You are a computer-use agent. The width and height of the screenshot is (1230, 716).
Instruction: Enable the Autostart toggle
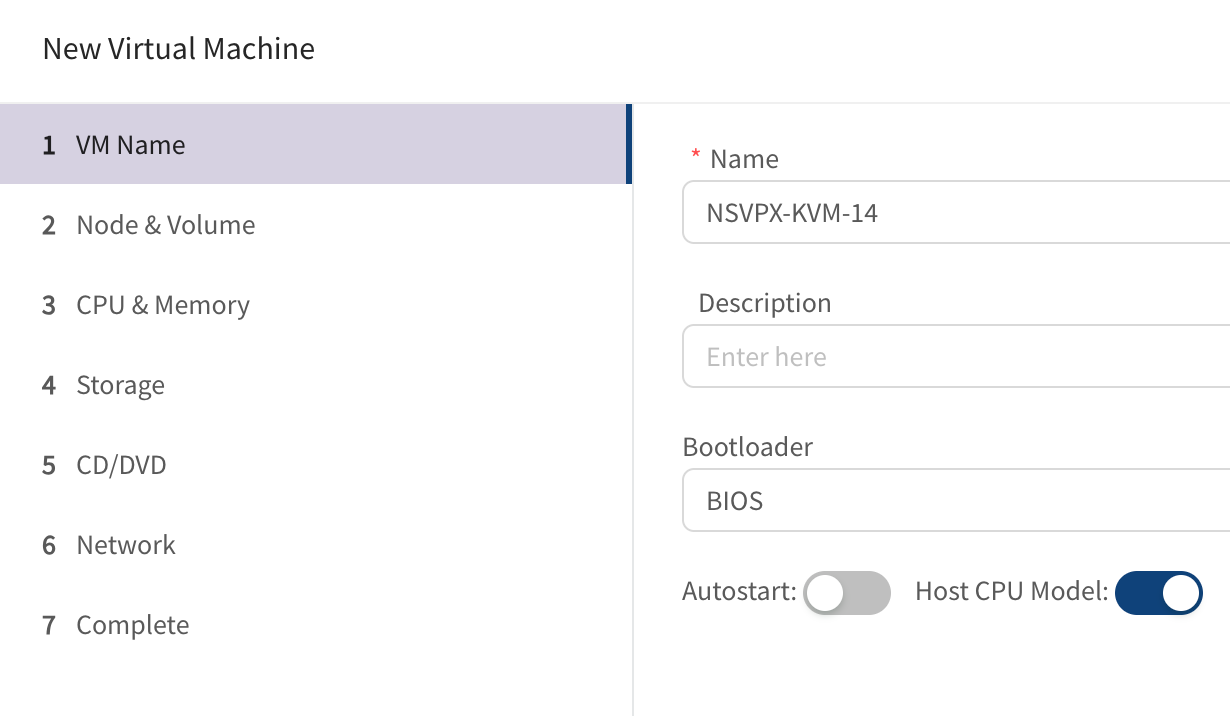(x=847, y=593)
